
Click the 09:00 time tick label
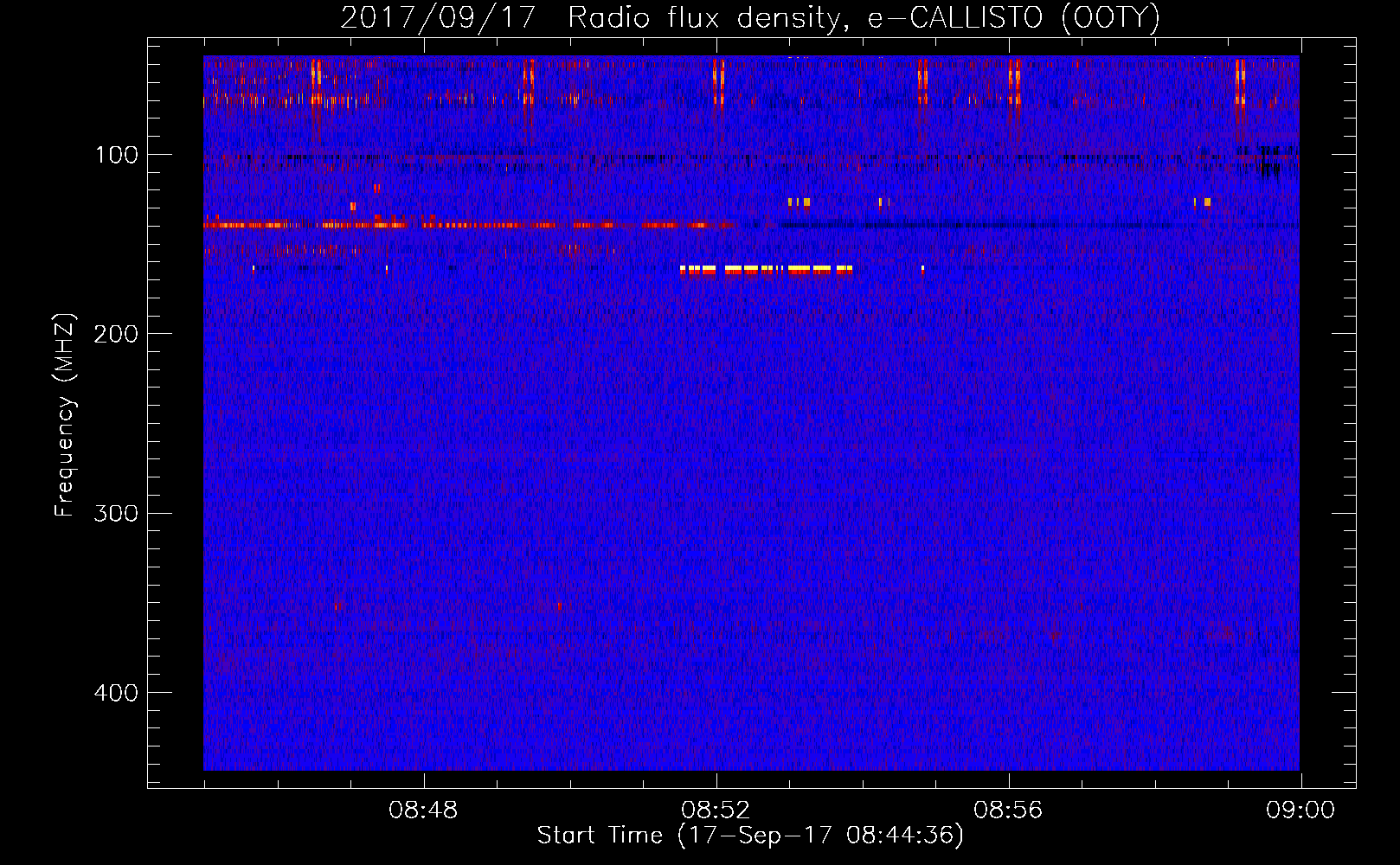tap(1300, 811)
